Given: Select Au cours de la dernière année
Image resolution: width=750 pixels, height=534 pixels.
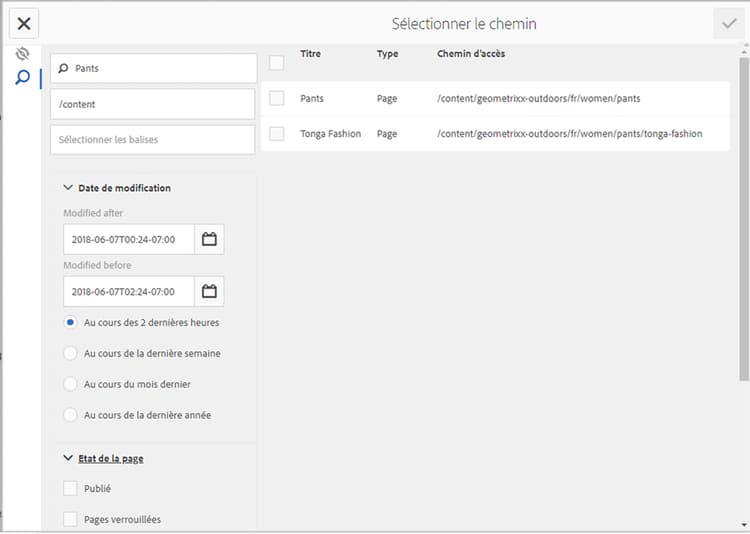Looking at the screenshot, I should (70, 415).
